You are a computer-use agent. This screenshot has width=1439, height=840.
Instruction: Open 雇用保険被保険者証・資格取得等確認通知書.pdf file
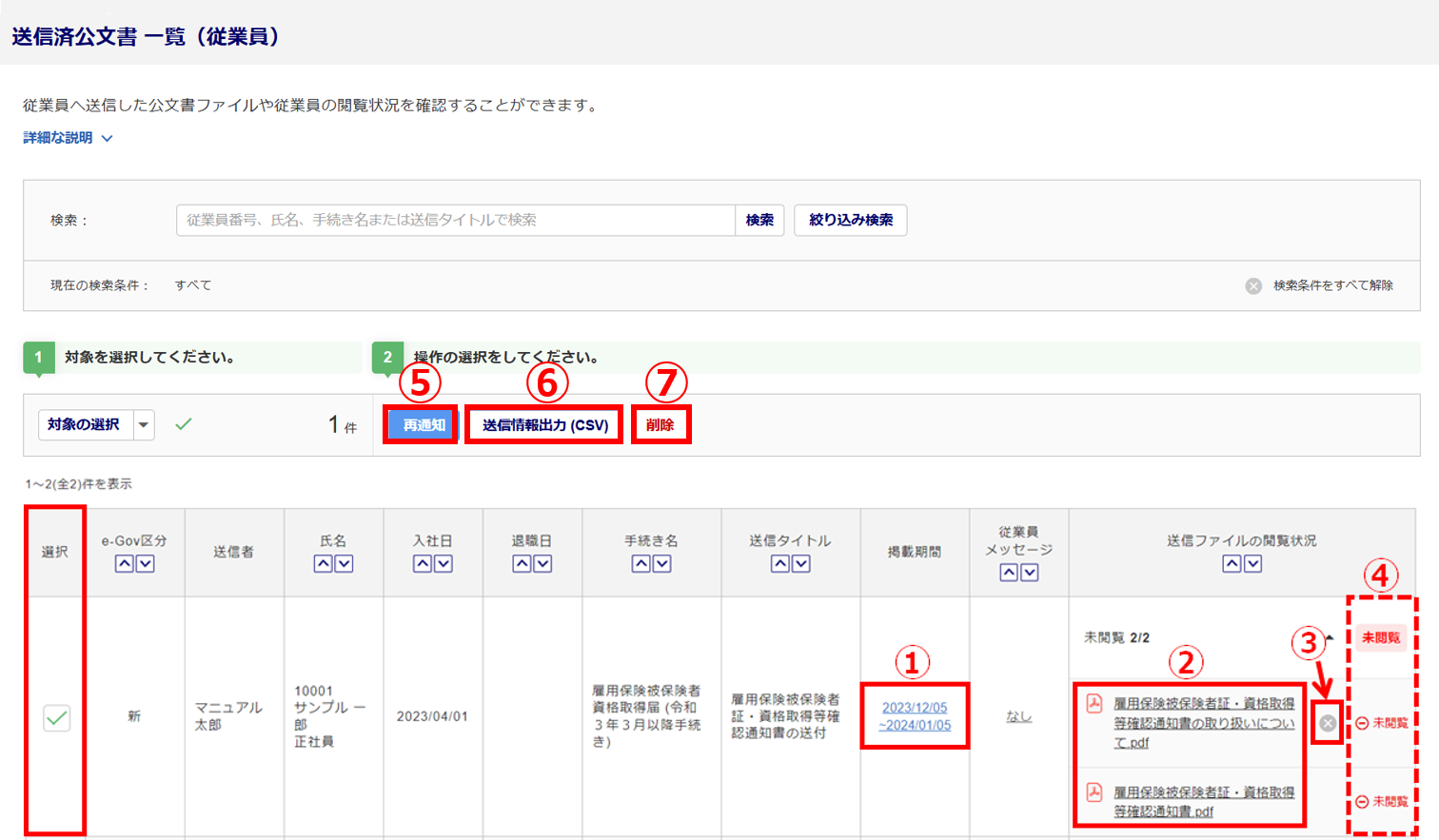(1203, 801)
